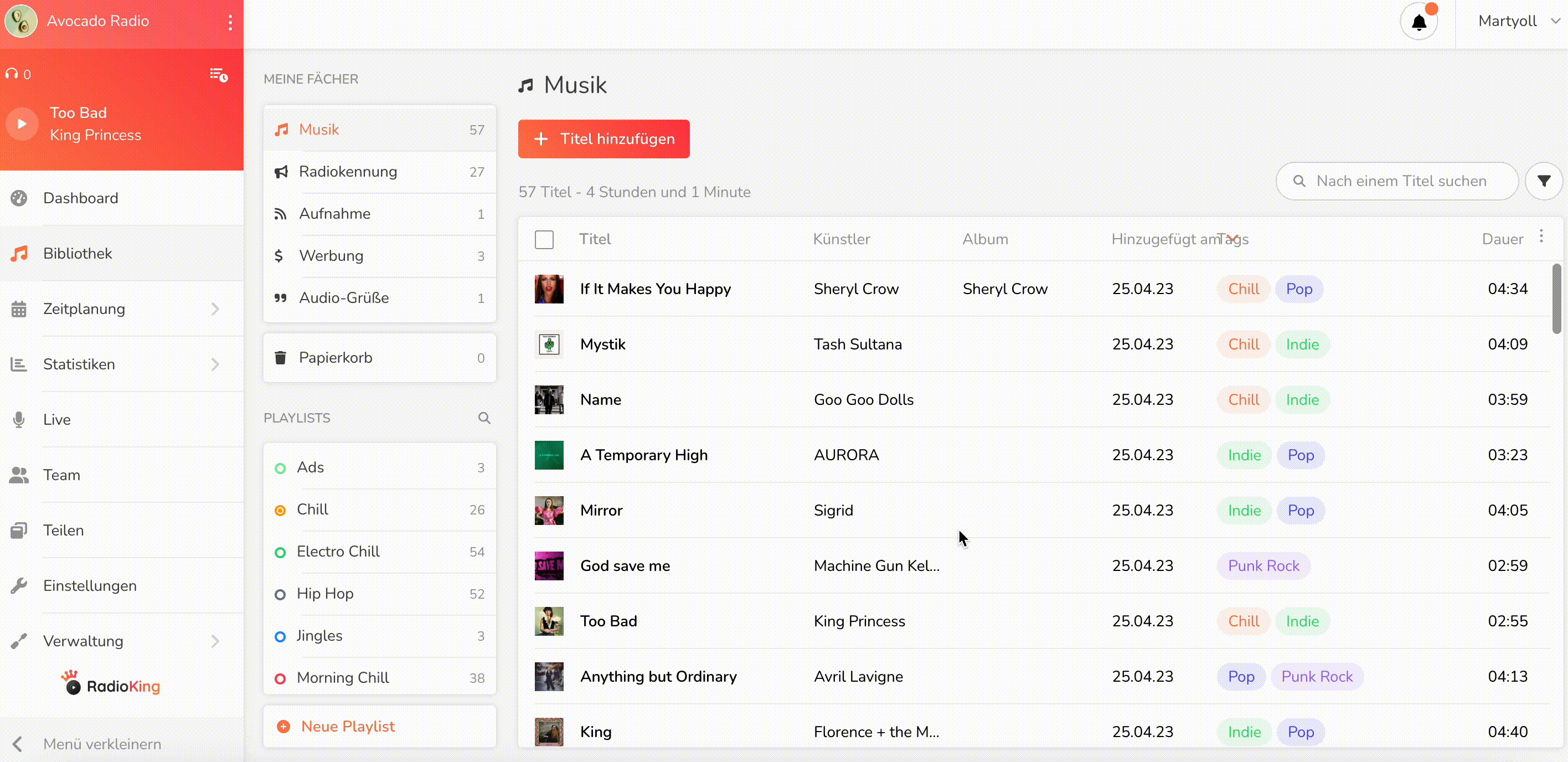Sort by the Künstler column header
This screenshot has height=762, width=1568.
coord(842,239)
